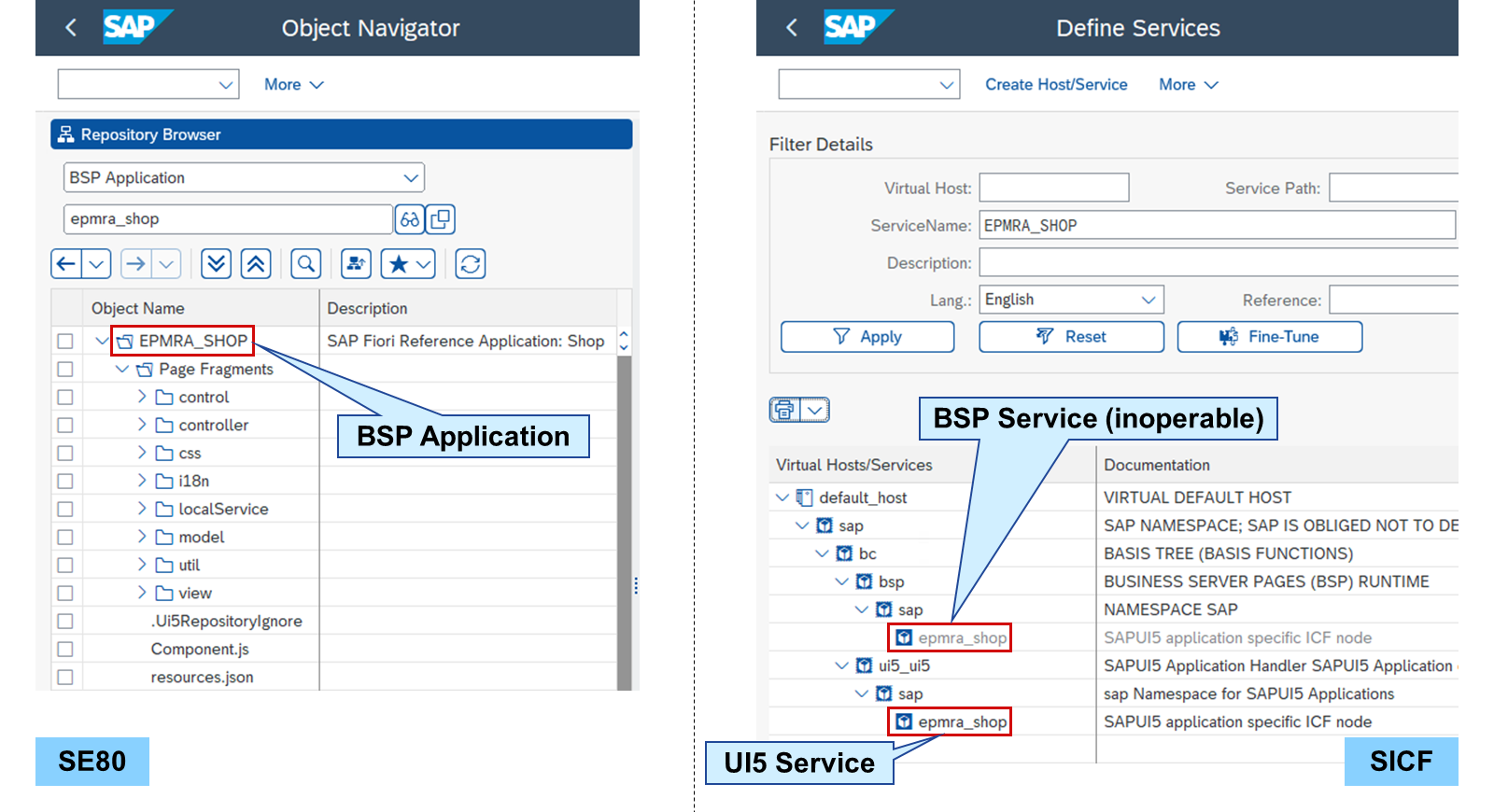Open the search magnifier in repository toolbar
1494x812 pixels.
(305, 264)
